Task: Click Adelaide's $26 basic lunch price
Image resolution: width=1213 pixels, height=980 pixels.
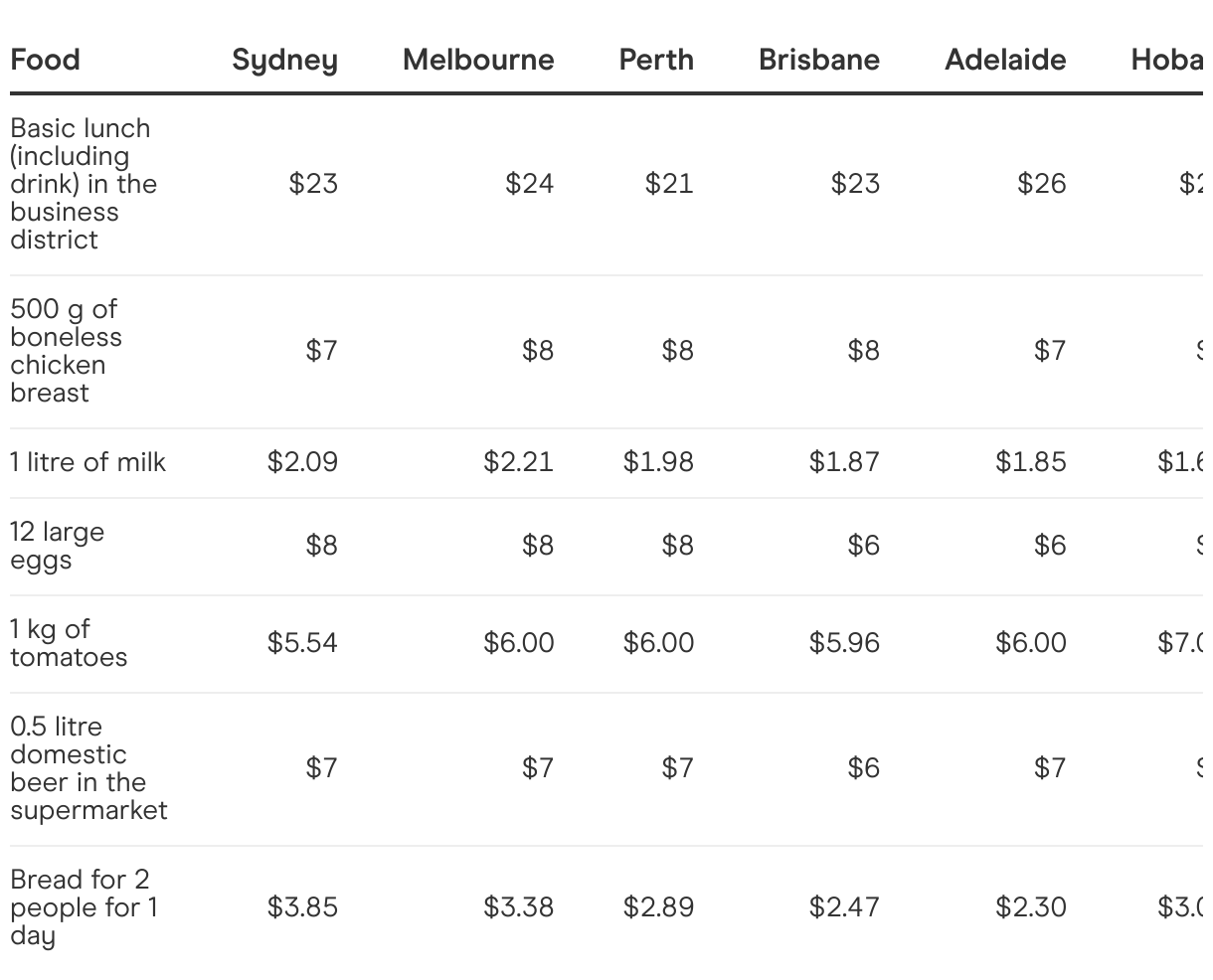Action: 1041,184
